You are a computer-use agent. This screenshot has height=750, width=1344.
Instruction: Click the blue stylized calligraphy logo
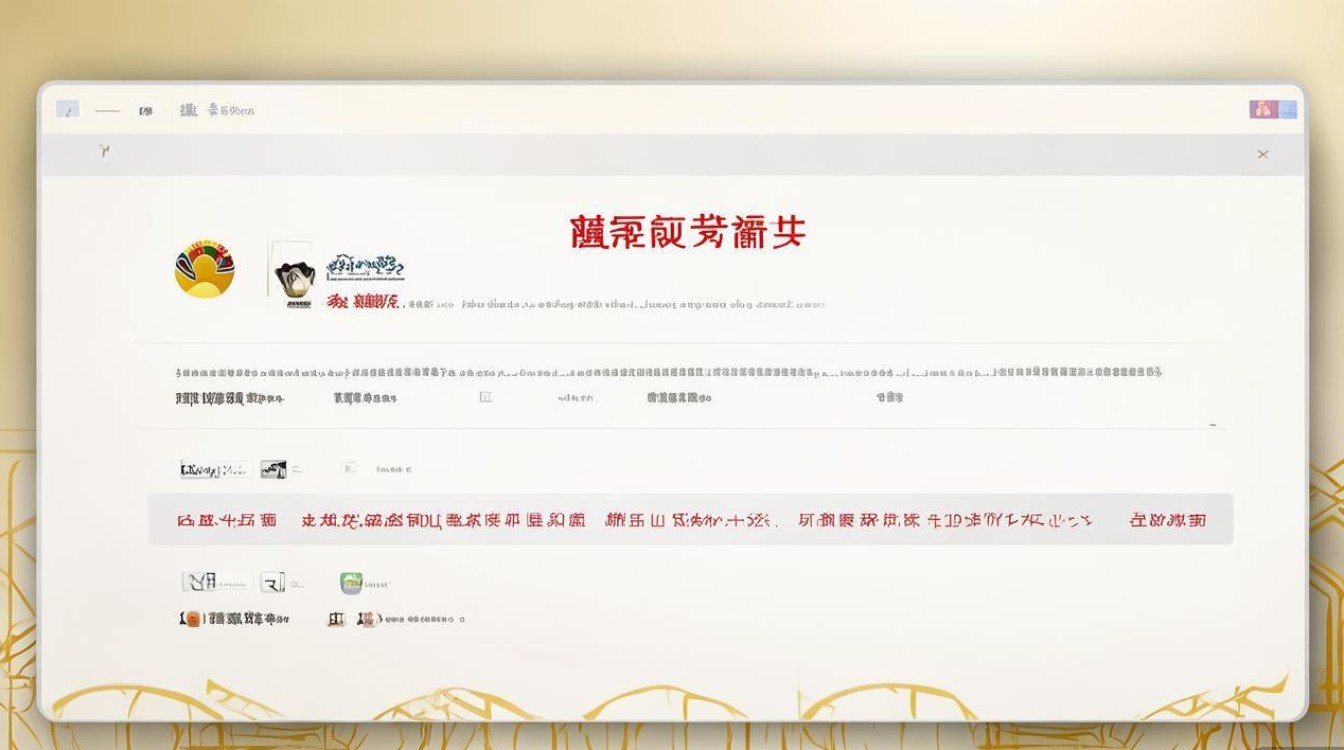coord(365,264)
